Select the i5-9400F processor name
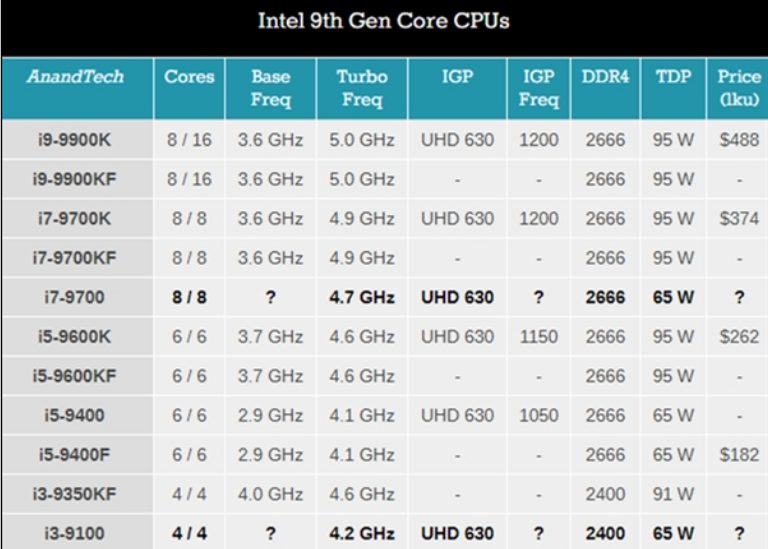The image size is (768, 549). (x=74, y=454)
